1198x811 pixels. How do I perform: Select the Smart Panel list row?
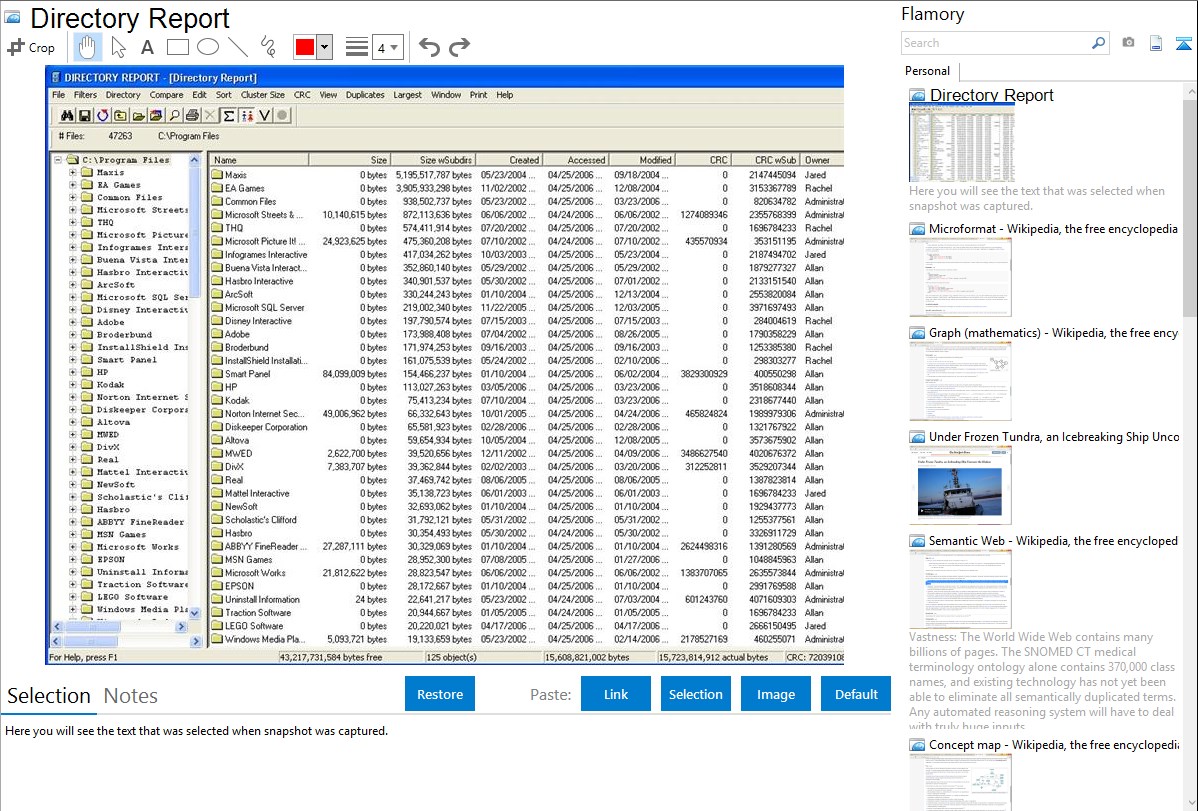click(527, 374)
